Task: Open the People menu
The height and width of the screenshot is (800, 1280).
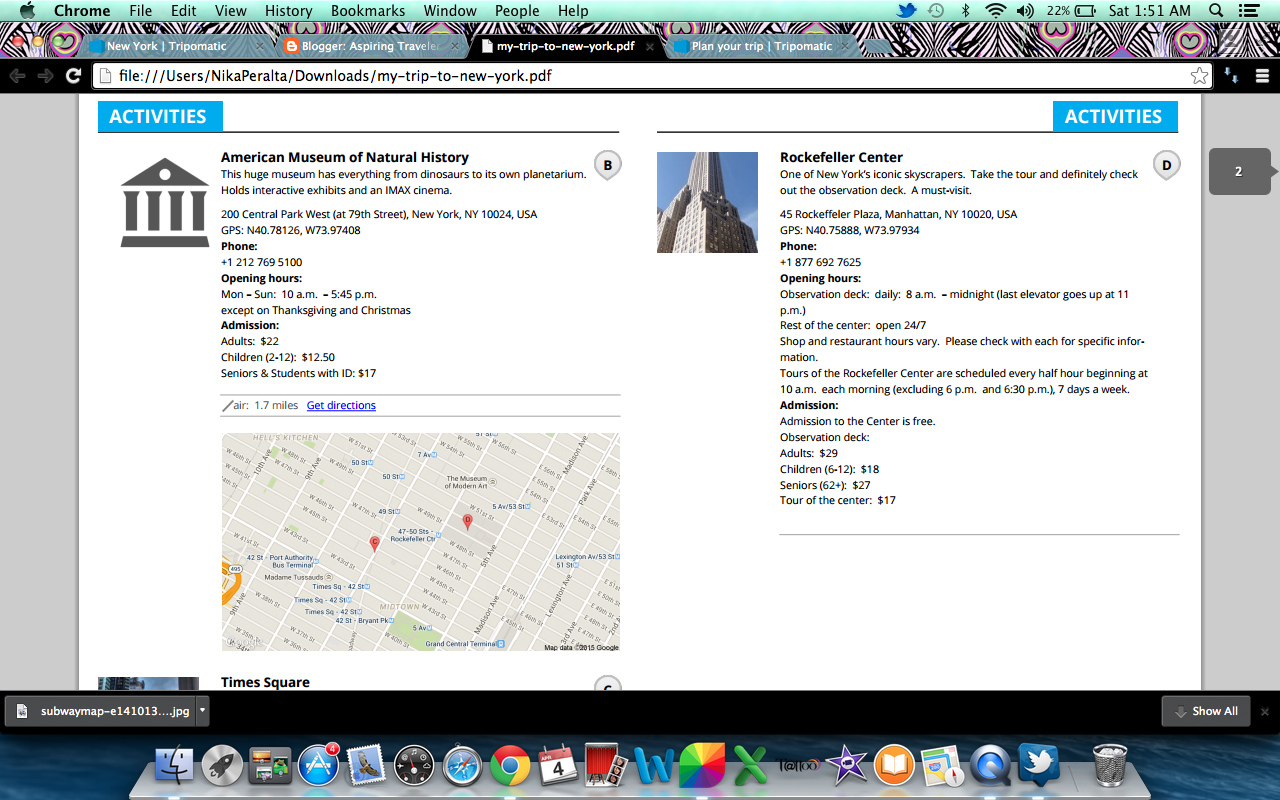Action: coord(517,11)
